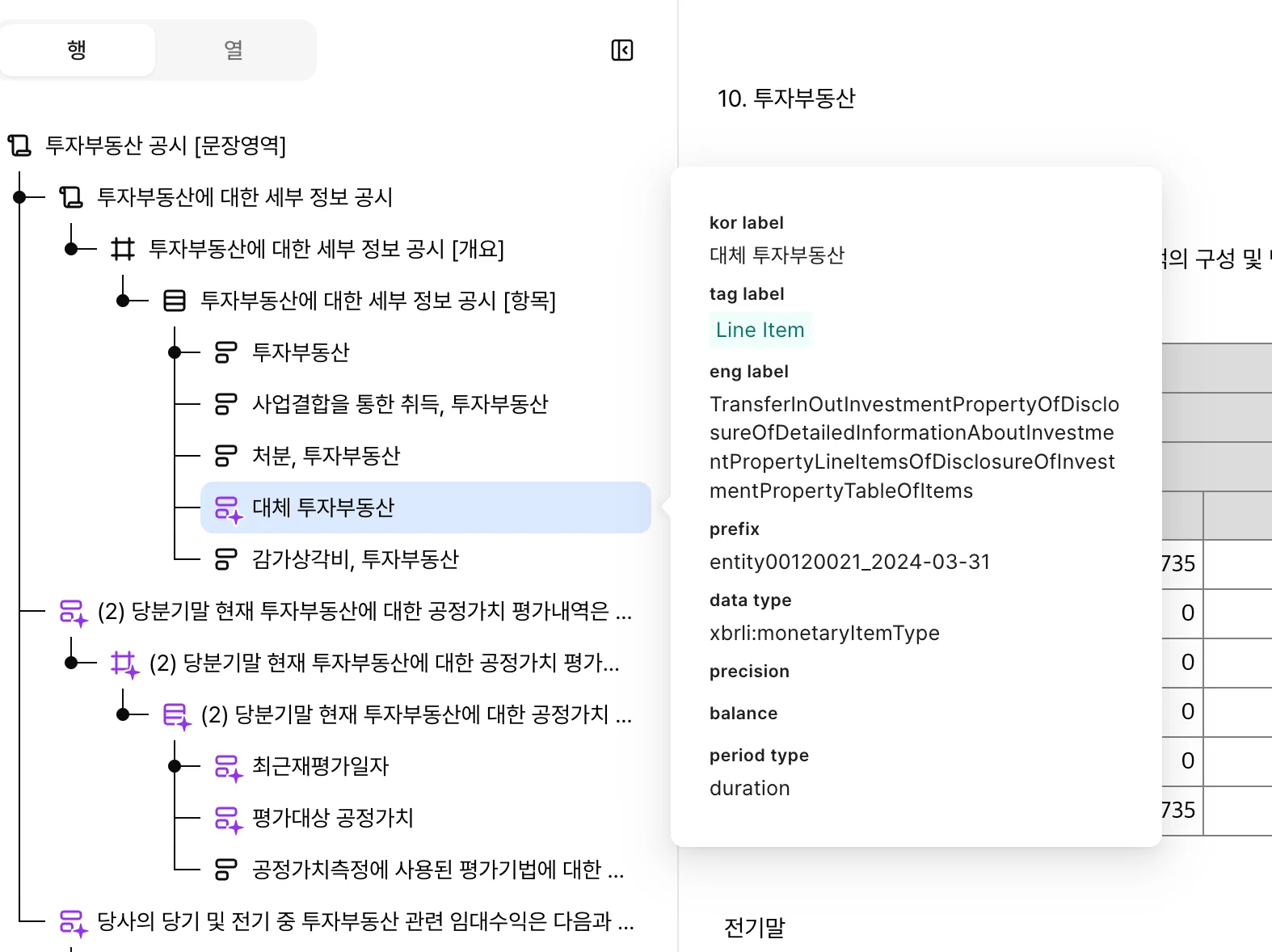Click prefix value entity00120021_2024-03-31
This screenshot has width=1272, height=952.
click(x=850, y=562)
